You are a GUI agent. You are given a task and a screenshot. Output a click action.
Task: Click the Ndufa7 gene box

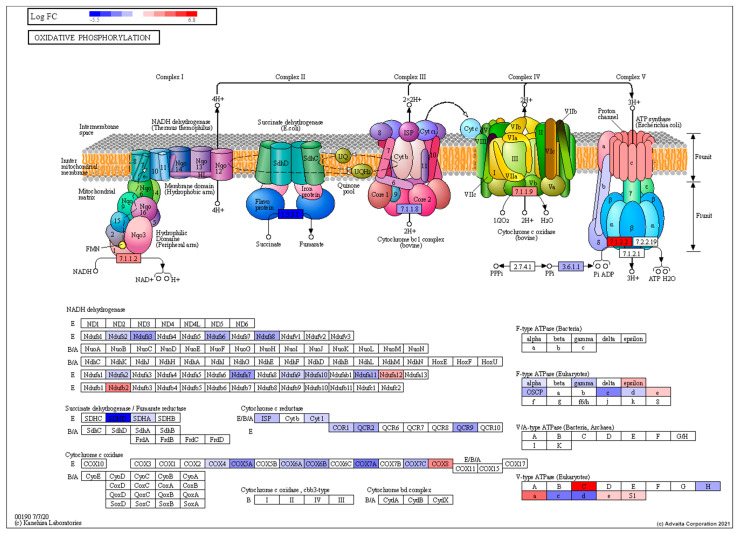pos(241,375)
